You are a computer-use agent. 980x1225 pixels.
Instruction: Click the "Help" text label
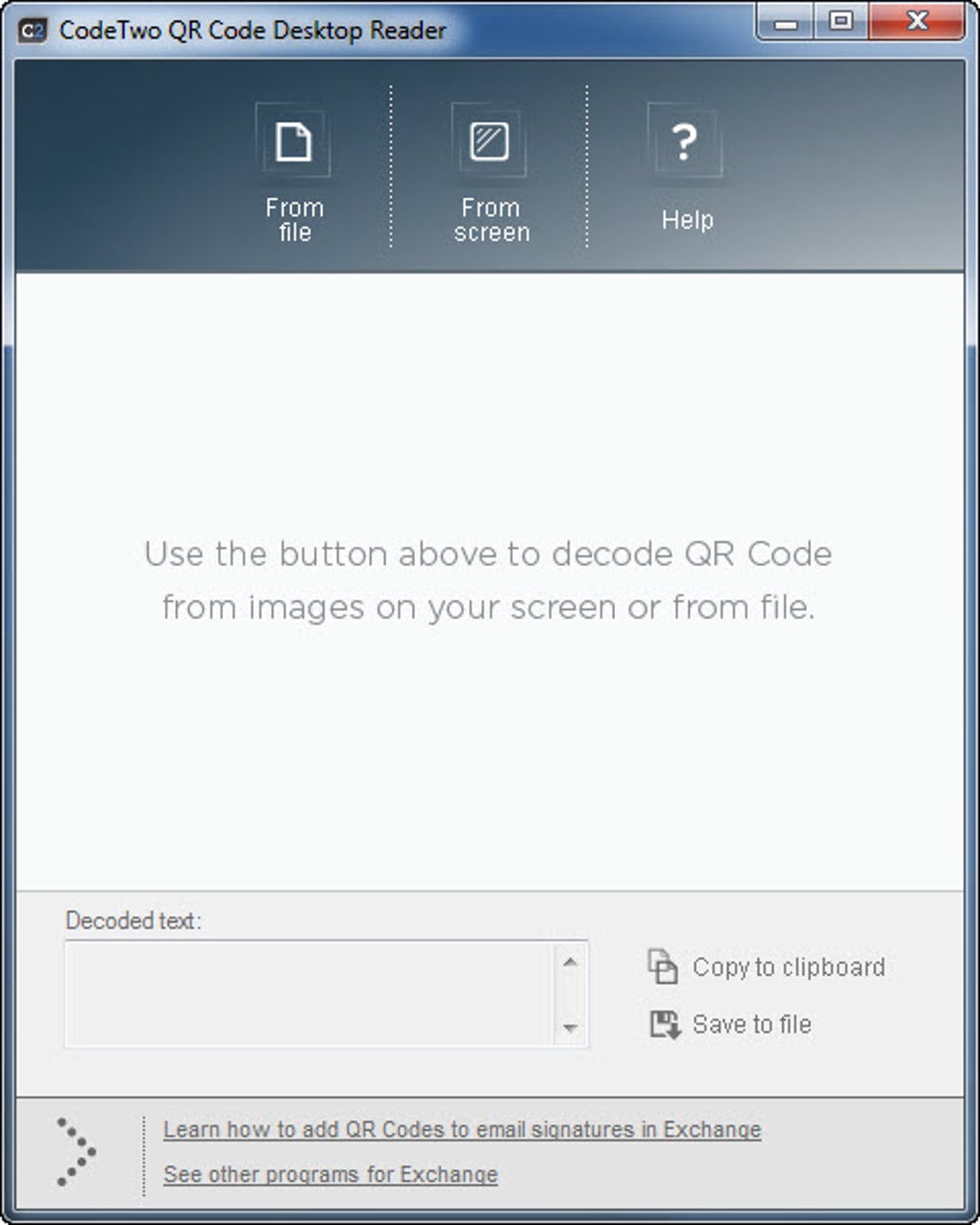687,220
